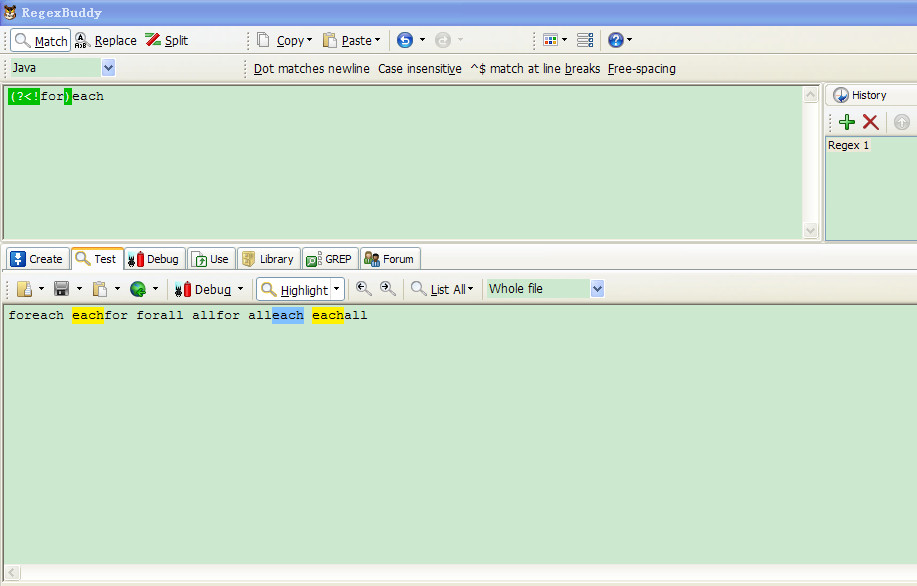Click the test panel paste clipboard icon

pos(100,289)
